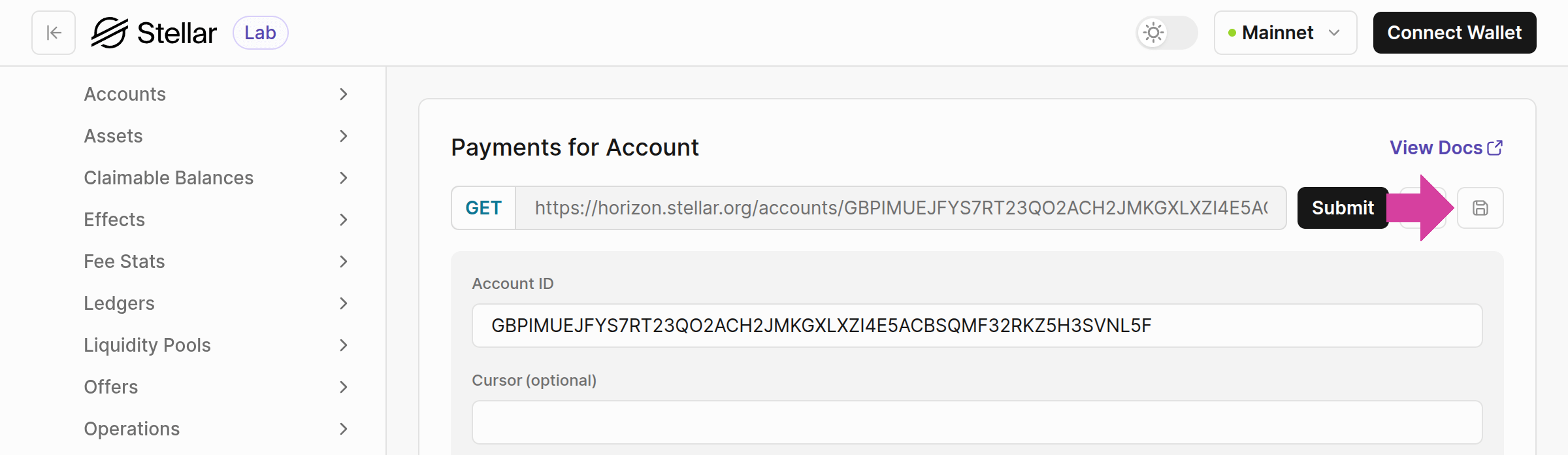
Task: Expand the Assets chevron in the sidebar
Action: tap(344, 136)
